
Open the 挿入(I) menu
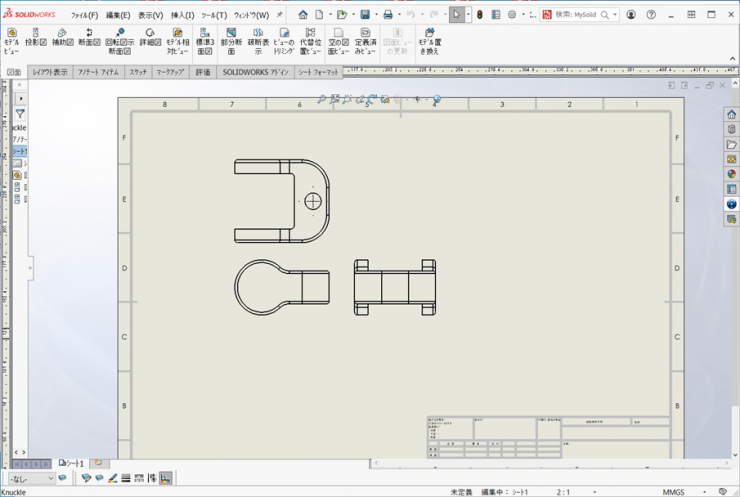[x=182, y=15]
